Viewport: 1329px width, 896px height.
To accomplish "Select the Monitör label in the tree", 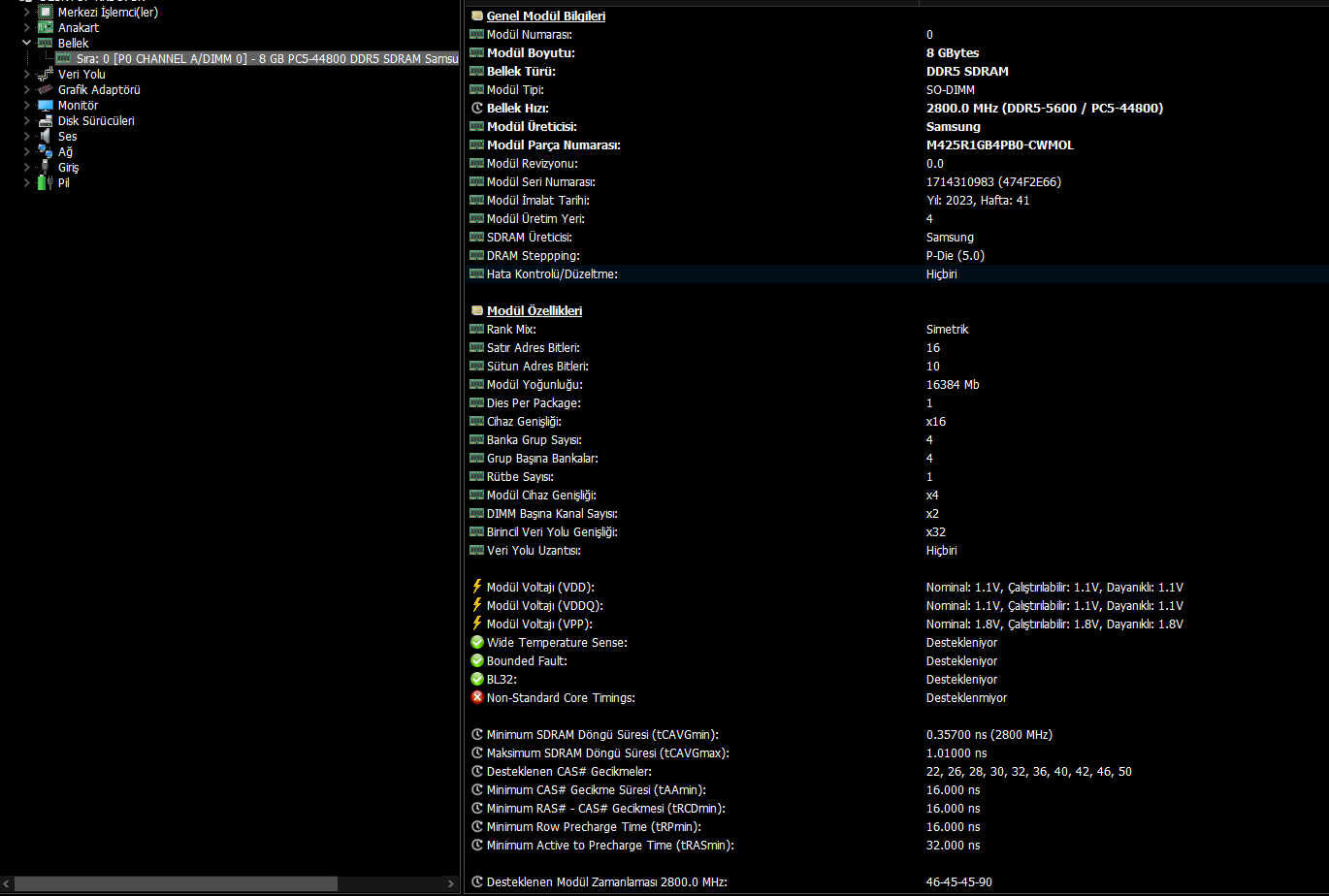I will coord(78,106).
